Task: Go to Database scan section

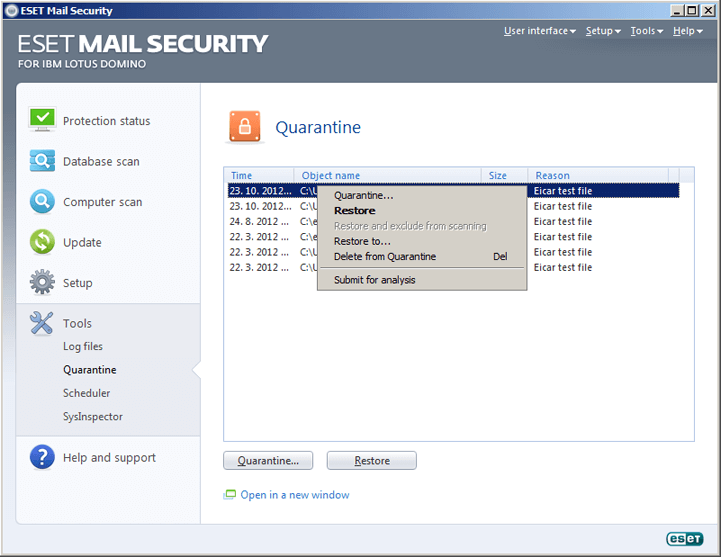Action: pos(101,161)
